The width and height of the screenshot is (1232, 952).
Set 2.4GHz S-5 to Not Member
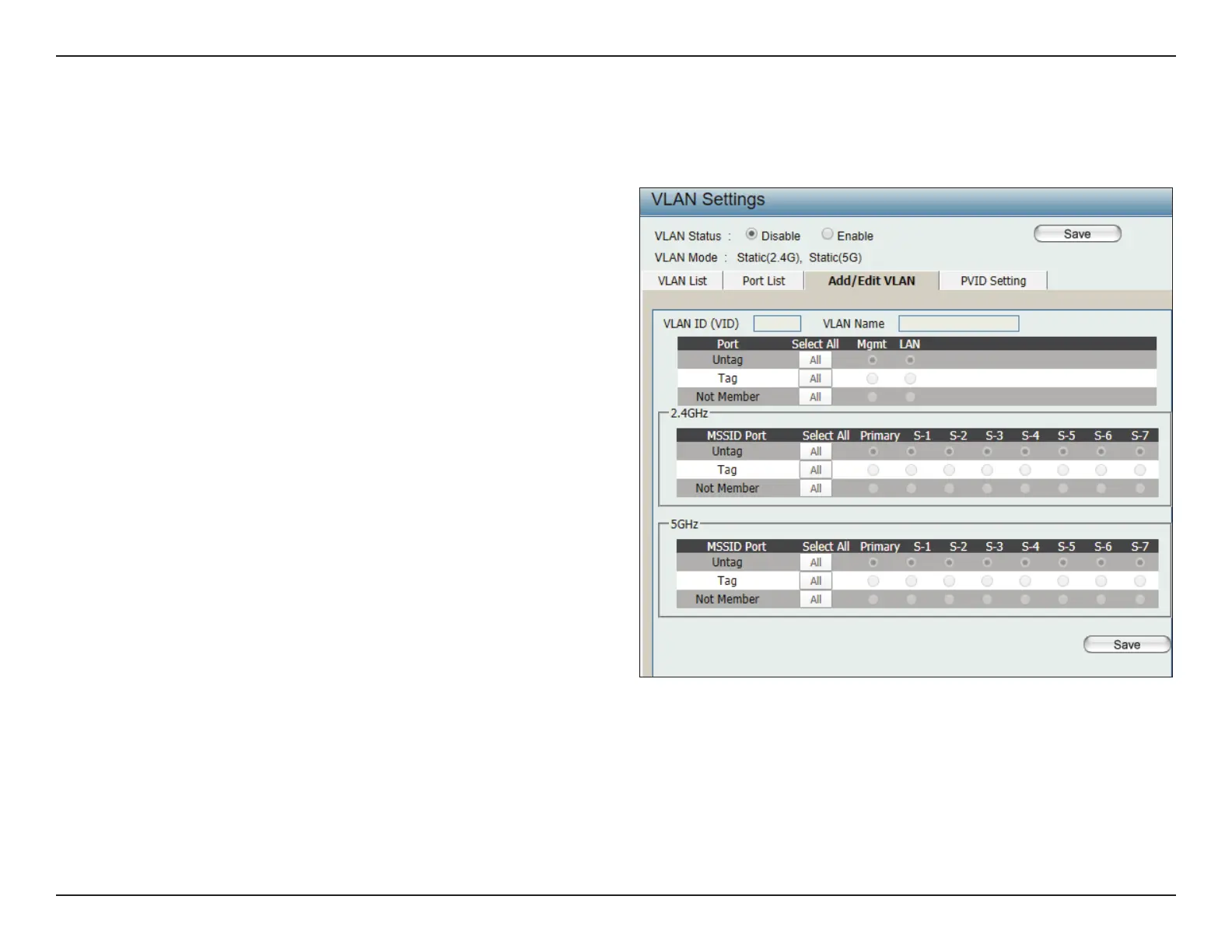pos(1063,488)
